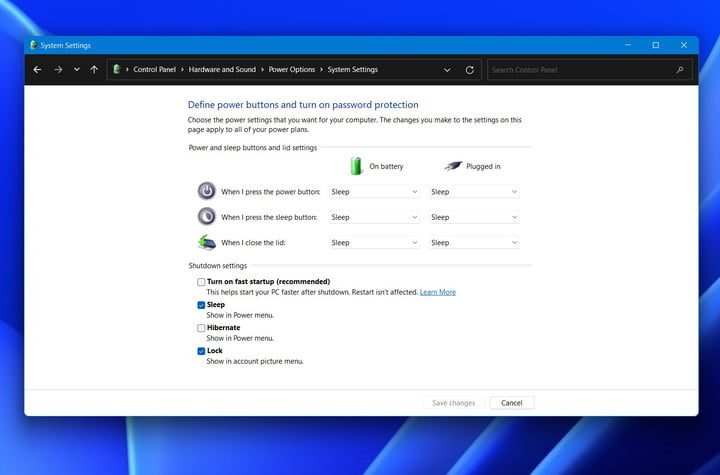Click the battery icon in address bar
Screen dimensions: 720x475
(117, 69)
